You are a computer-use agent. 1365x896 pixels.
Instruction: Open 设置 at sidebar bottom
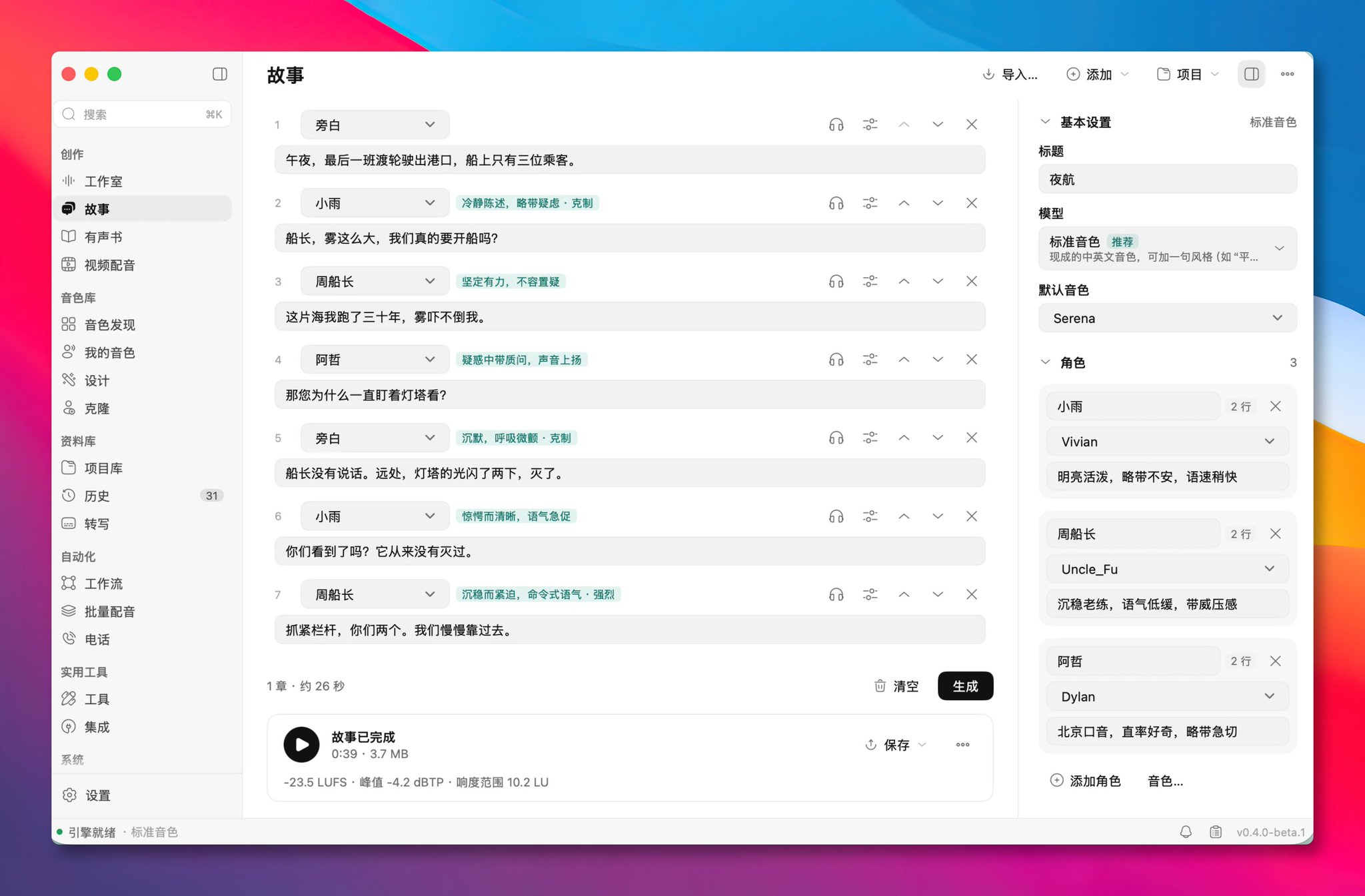pyautogui.click(x=144, y=795)
